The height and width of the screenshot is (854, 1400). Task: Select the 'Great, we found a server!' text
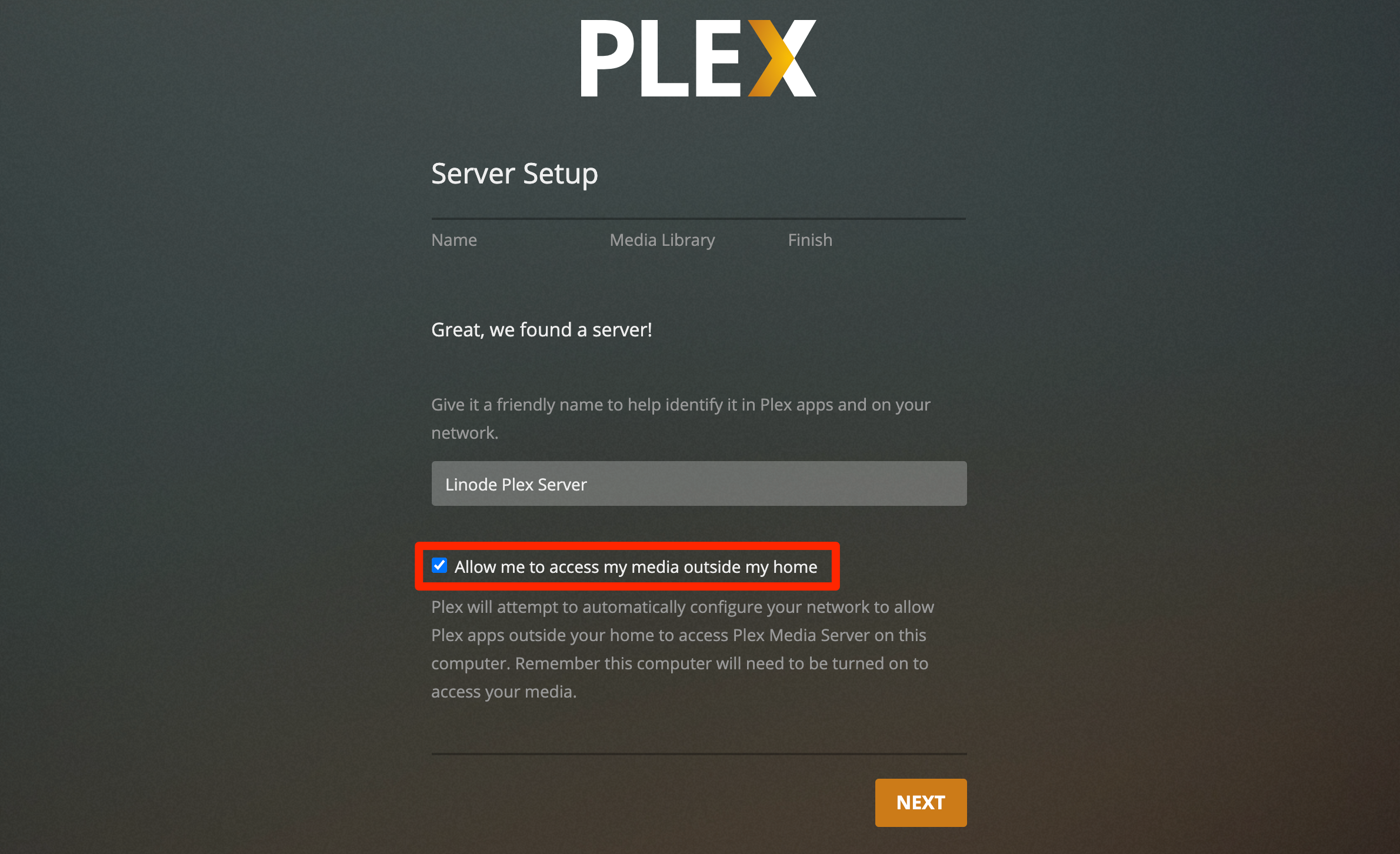point(542,329)
